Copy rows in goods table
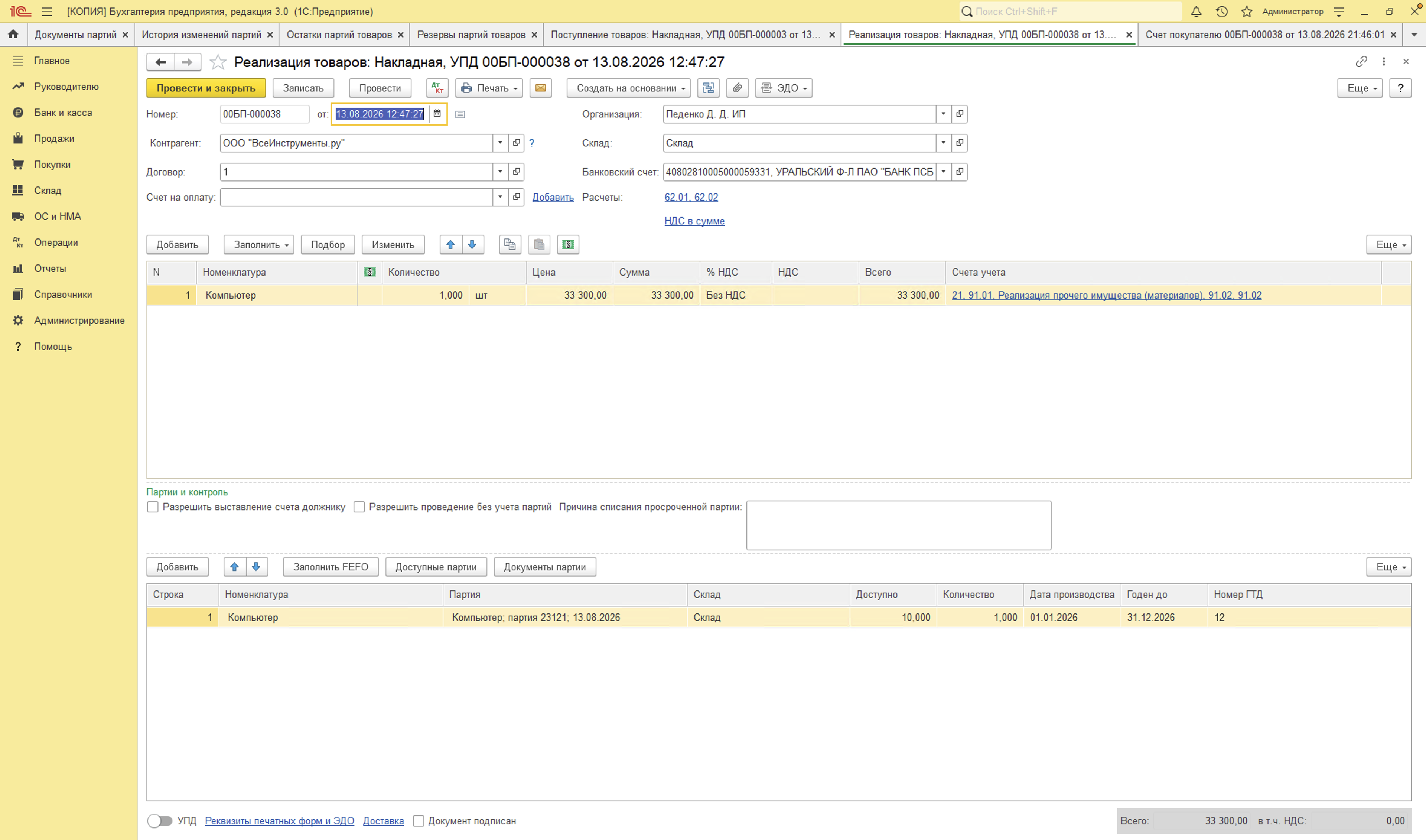1426x840 pixels. click(510, 244)
